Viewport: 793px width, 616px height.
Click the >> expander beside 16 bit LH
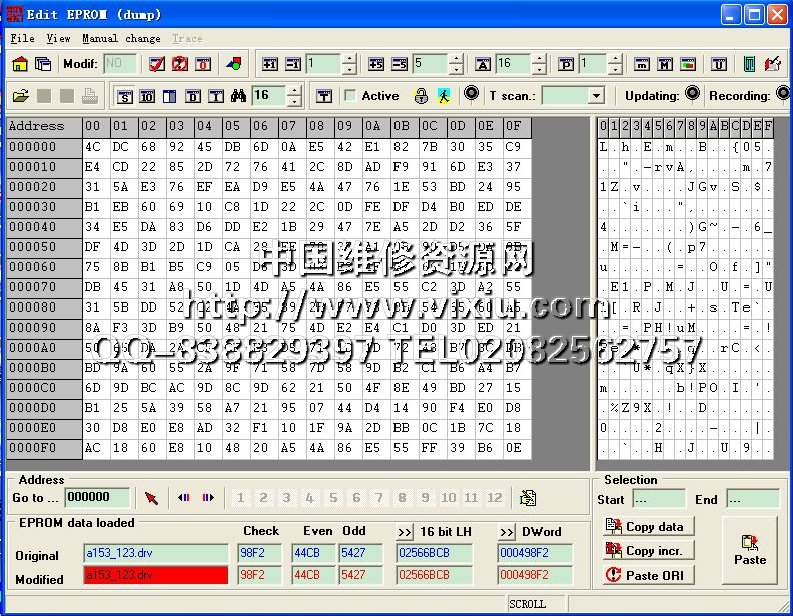click(x=405, y=532)
